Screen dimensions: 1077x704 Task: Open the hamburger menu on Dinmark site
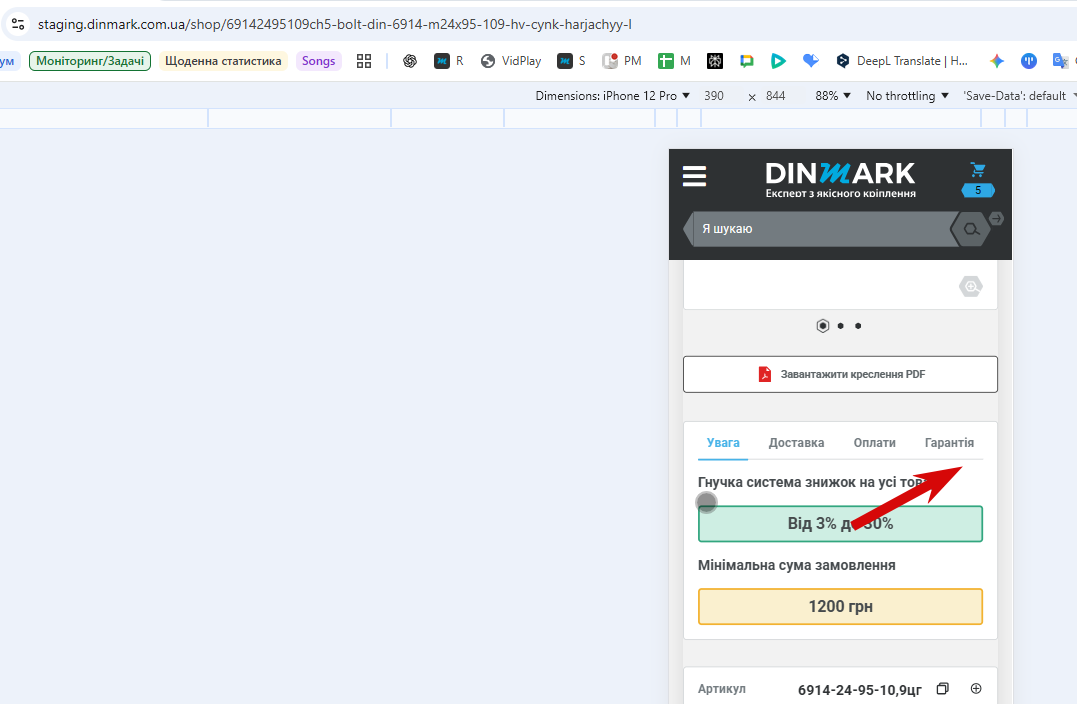point(694,176)
